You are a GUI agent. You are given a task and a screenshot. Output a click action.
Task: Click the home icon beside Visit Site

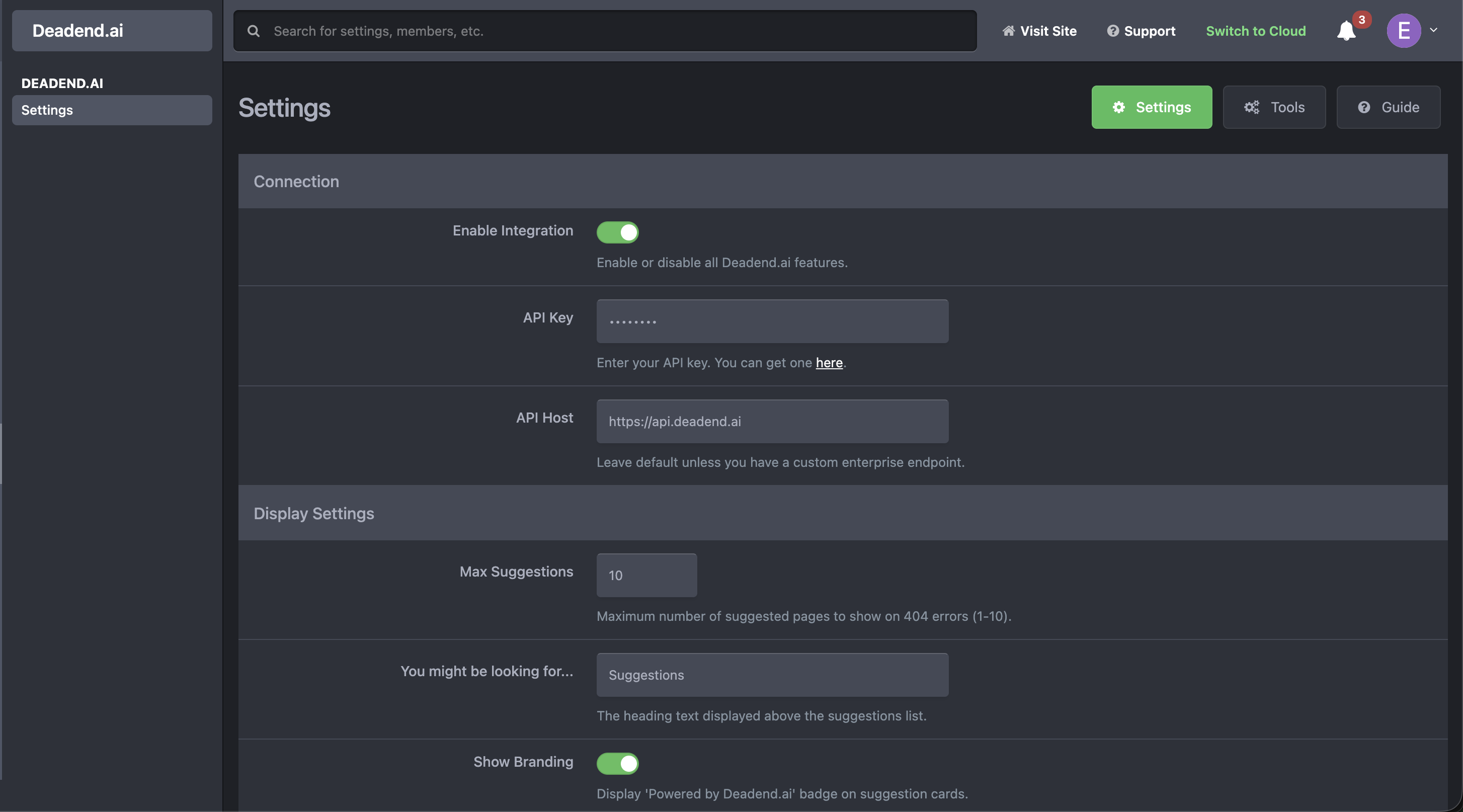pos(1009,31)
